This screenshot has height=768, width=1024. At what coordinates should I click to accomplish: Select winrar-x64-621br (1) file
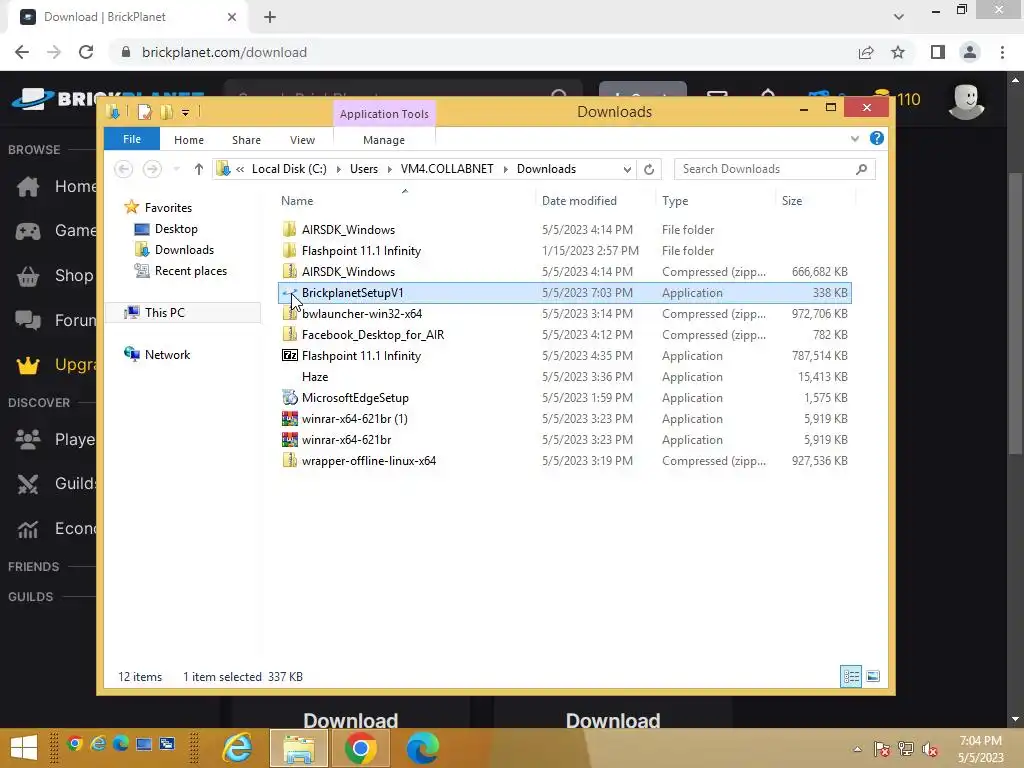click(x=355, y=419)
